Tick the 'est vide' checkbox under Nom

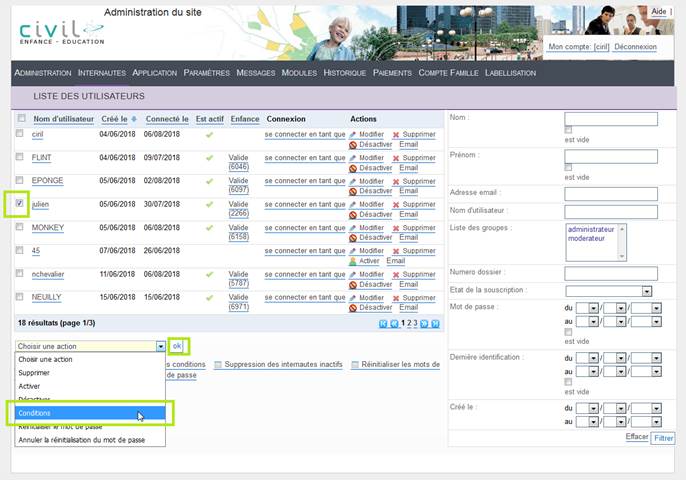point(569,131)
